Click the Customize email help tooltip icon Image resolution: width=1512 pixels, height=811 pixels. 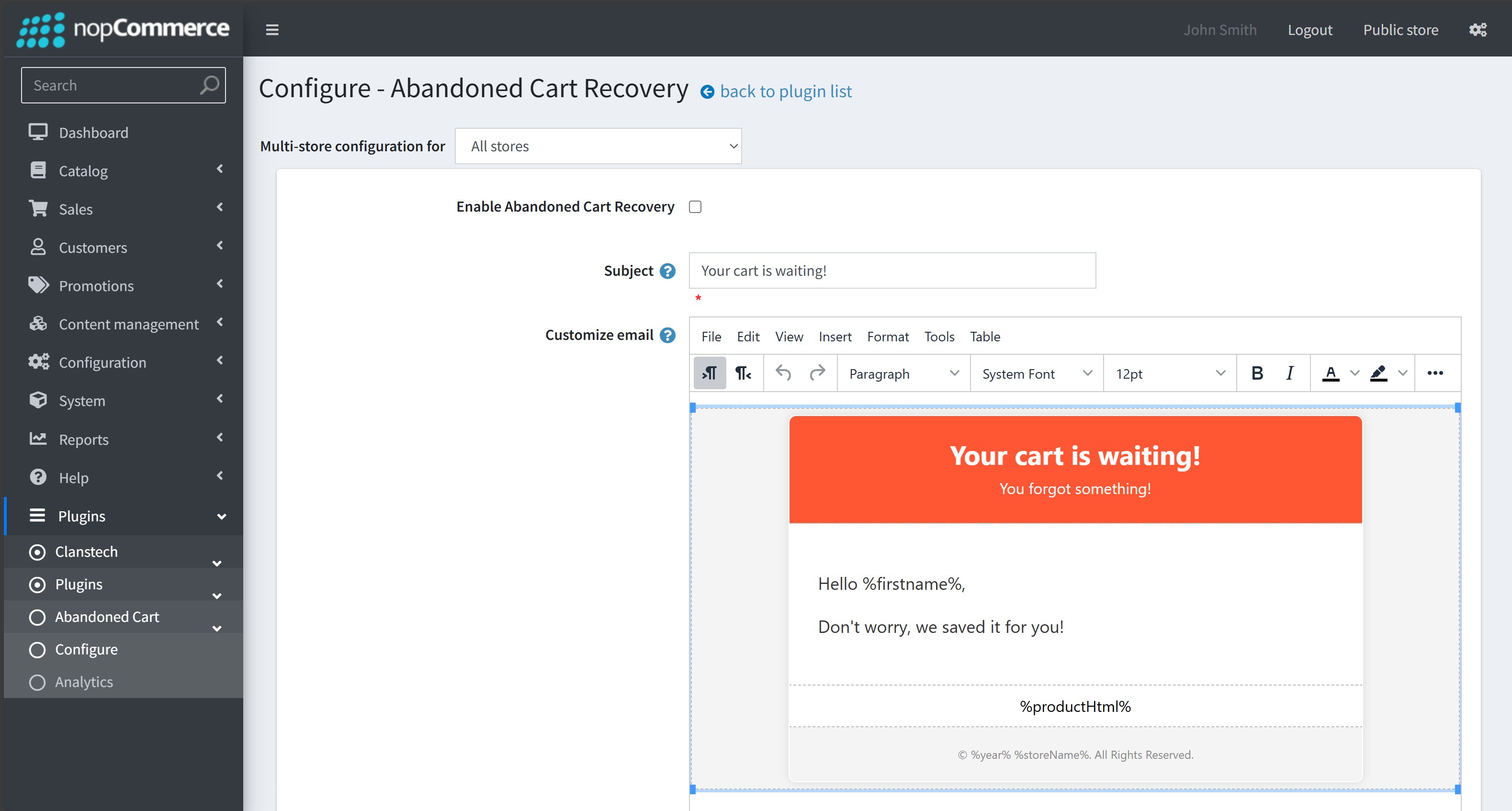667,335
